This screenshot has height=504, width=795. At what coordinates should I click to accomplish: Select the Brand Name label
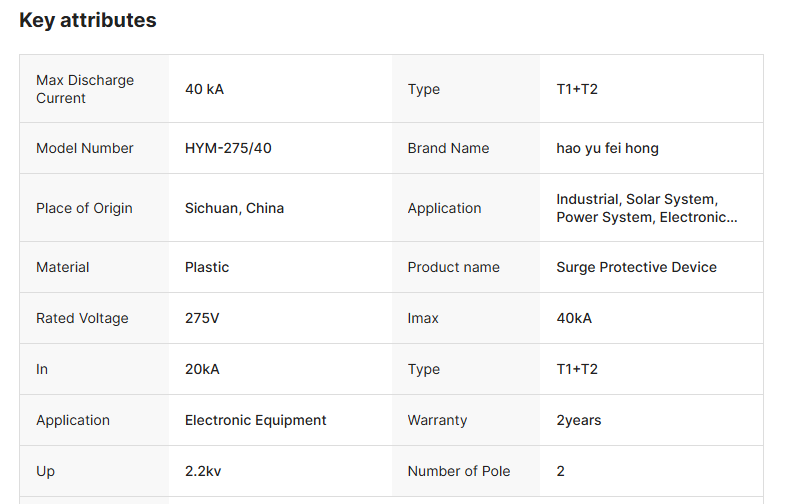(448, 148)
